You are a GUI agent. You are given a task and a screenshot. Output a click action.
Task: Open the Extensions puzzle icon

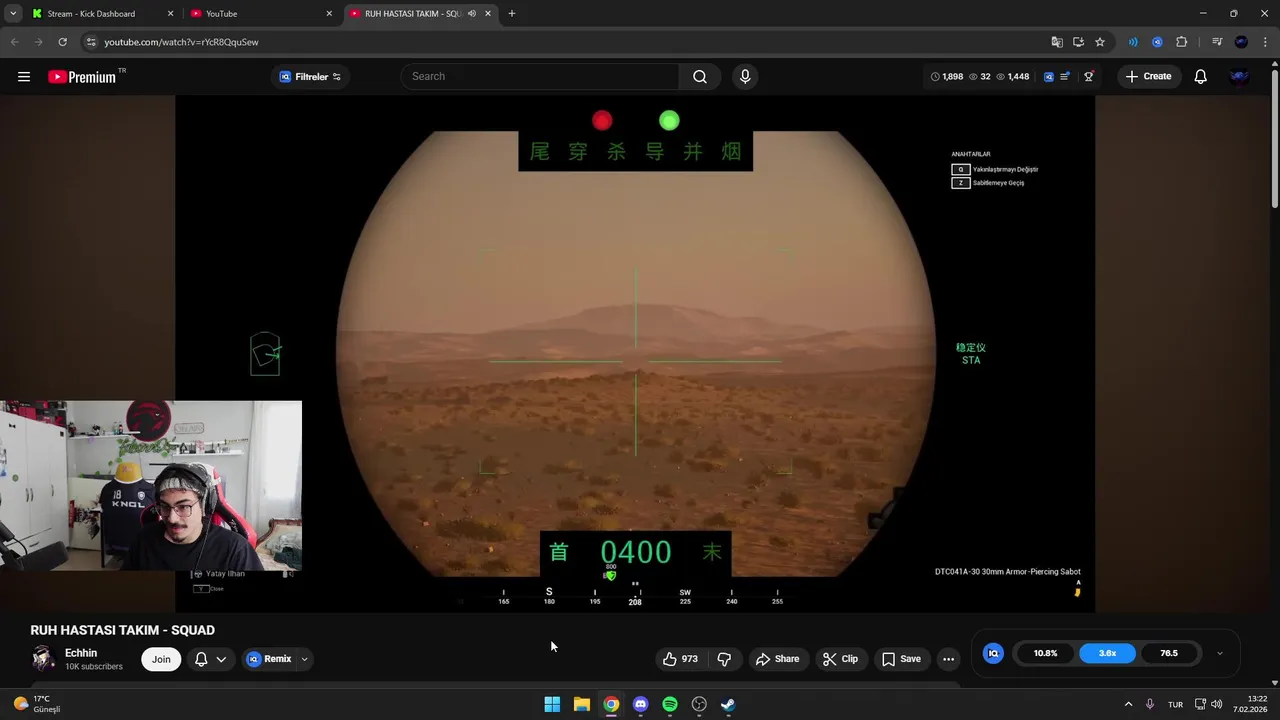pyautogui.click(x=1182, y=42)
